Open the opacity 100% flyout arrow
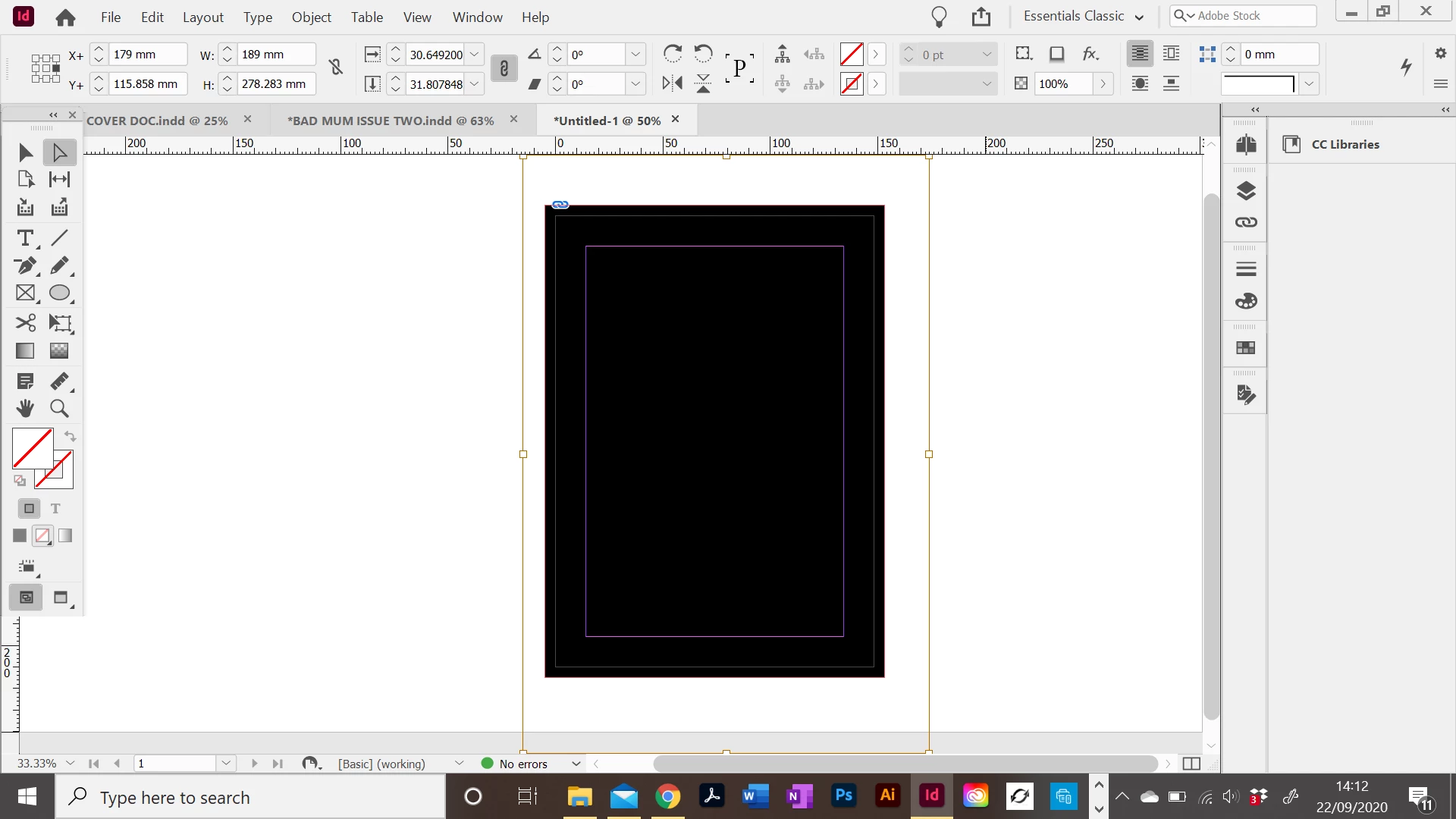The image size is (1456, 819). coord(1103,84)
